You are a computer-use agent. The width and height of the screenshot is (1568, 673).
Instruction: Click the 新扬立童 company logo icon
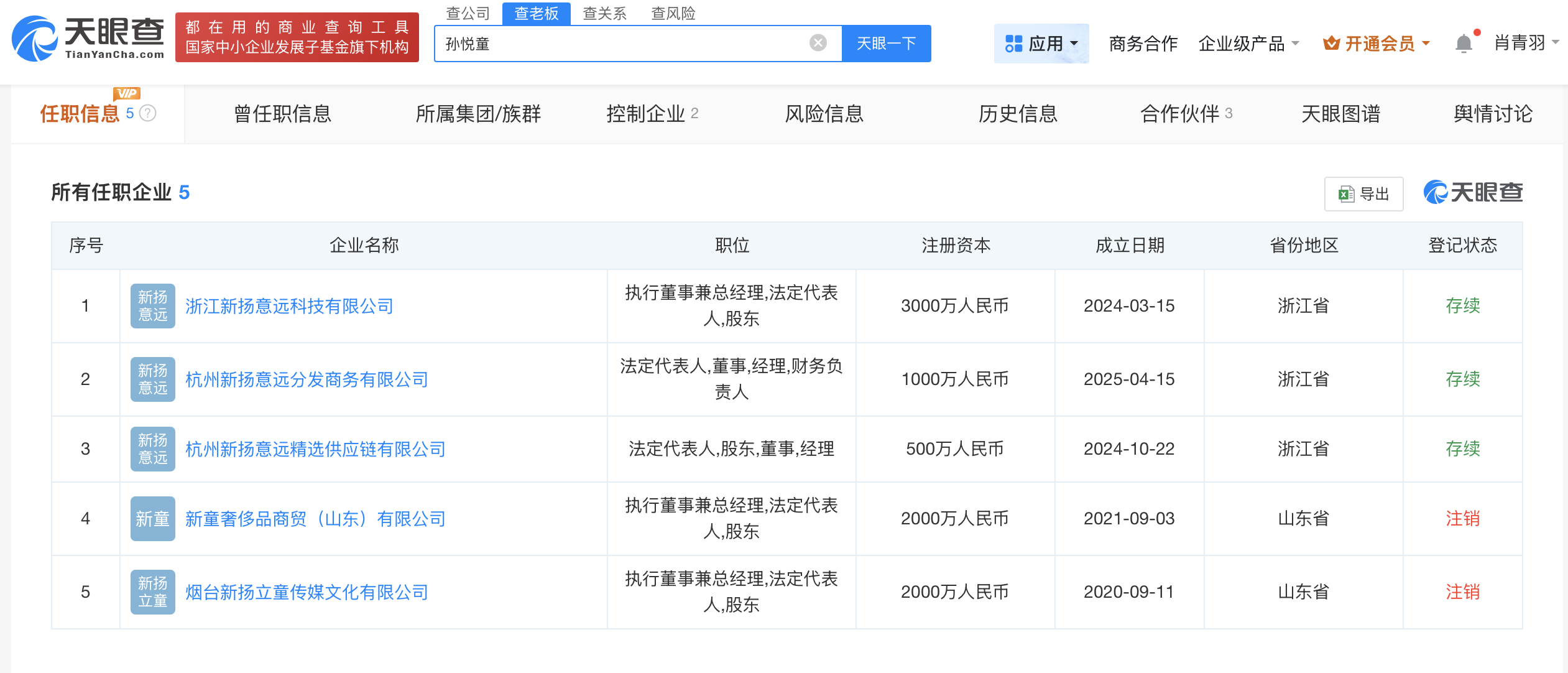point(152,592)
